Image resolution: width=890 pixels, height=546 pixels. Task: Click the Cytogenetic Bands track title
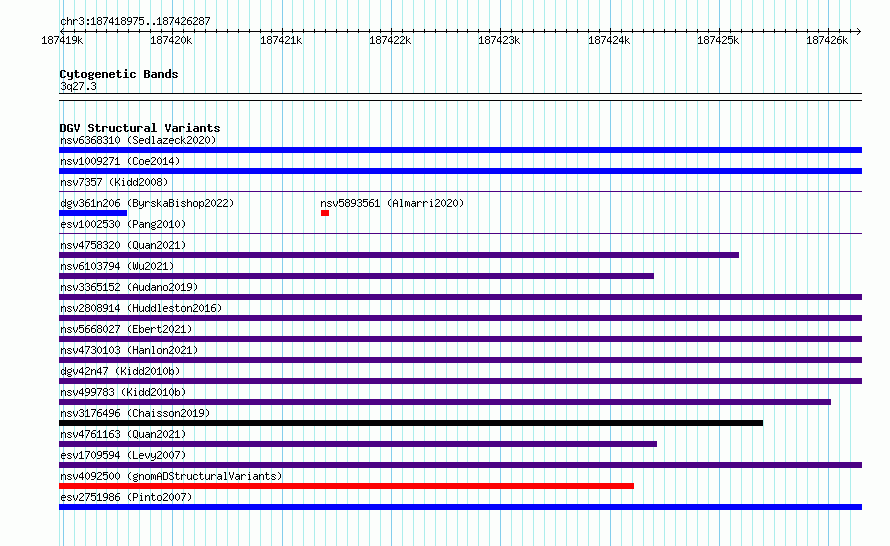119,74
